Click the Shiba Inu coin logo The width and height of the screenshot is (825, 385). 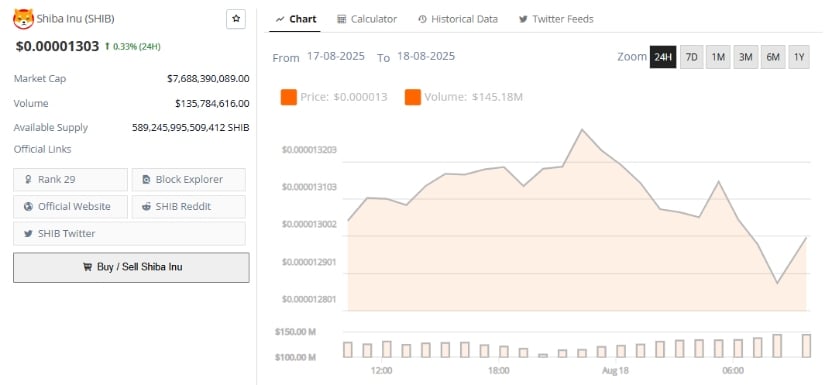tap(23, 19)
